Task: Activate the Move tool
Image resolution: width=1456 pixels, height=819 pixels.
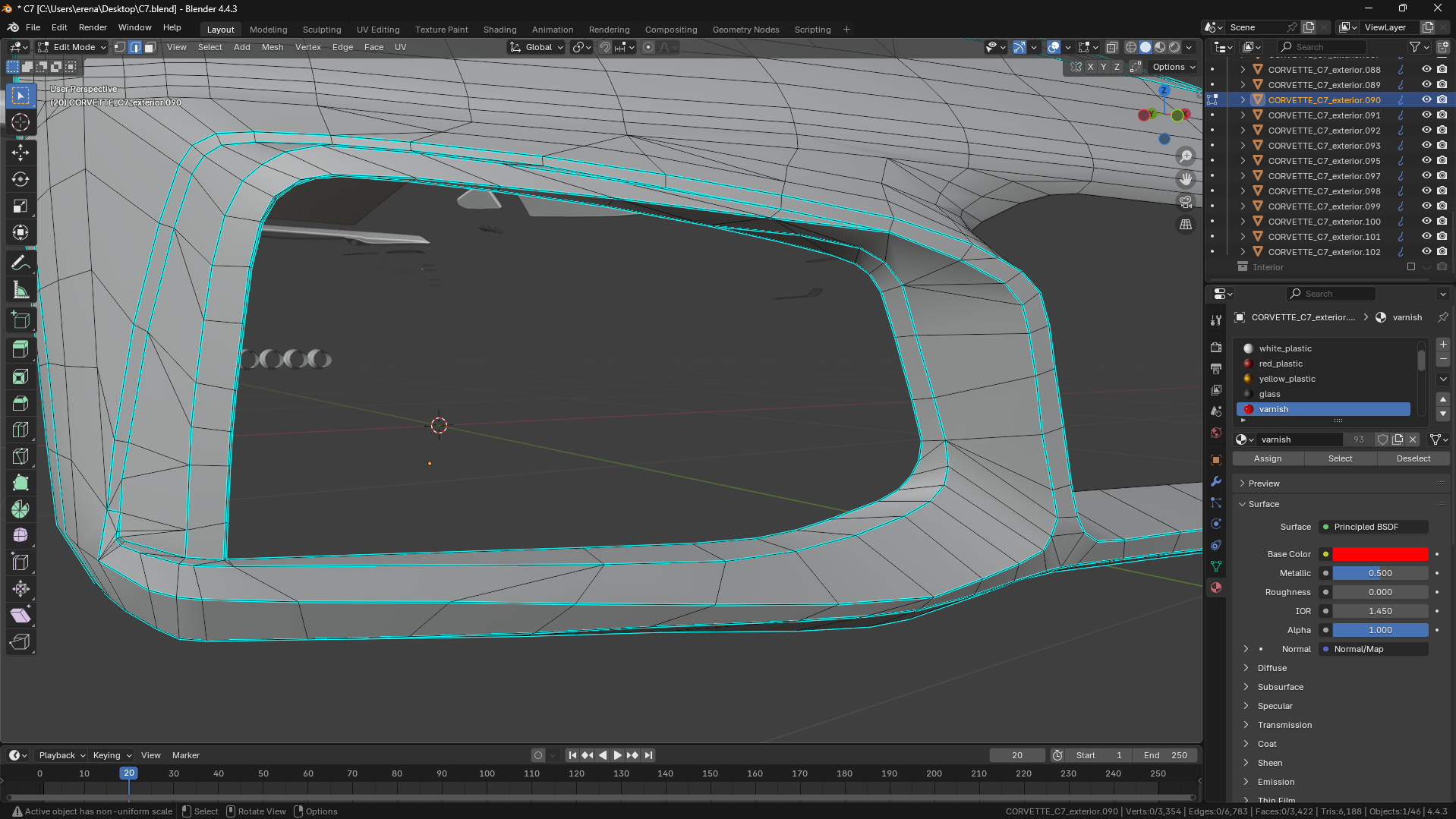Action: 20,153
